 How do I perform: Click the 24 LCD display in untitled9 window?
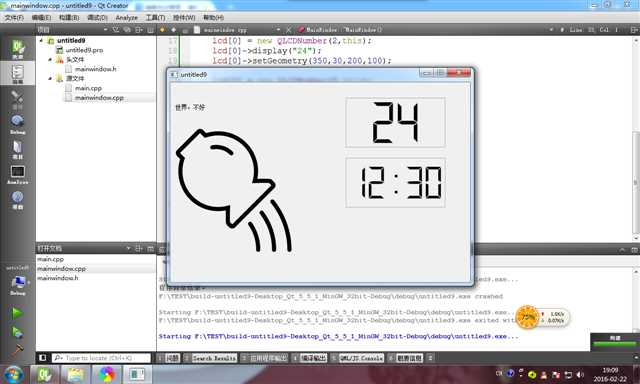(x=395, y=122)
